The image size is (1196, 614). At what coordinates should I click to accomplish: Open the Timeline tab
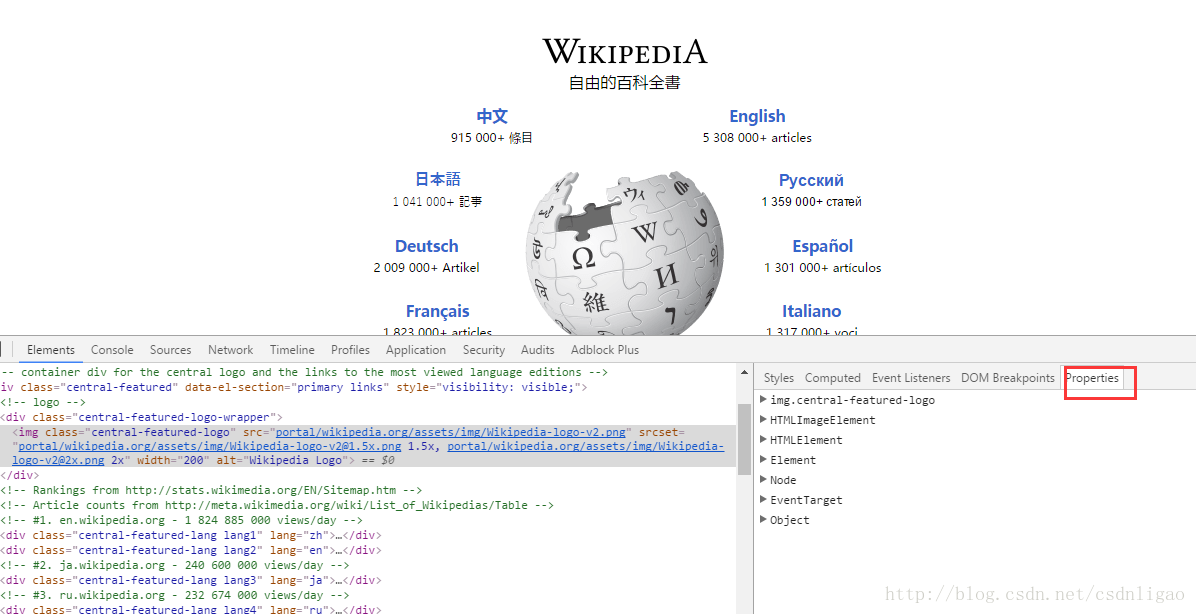[x=292, y=349]
